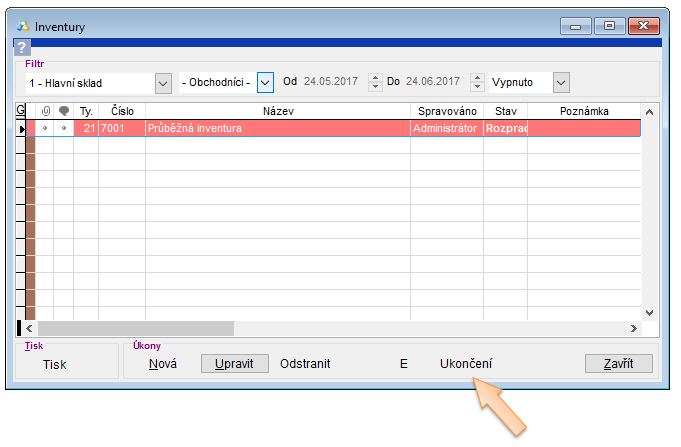Click scroll down arrow on vertical scrollbar
The height and width of the screenshot is (447, 681).
tap(648, 312)
